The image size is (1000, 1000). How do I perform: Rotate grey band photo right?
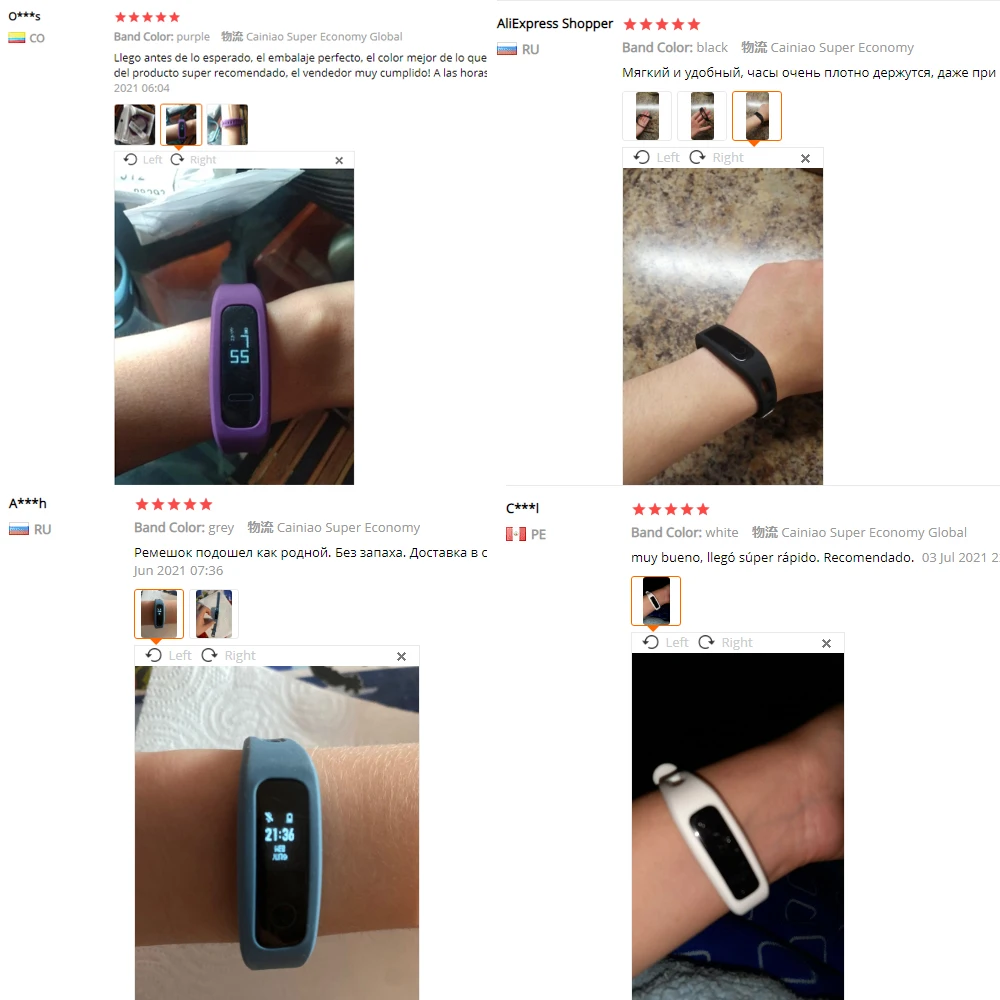pyautogui.click(x=228, y=656)
